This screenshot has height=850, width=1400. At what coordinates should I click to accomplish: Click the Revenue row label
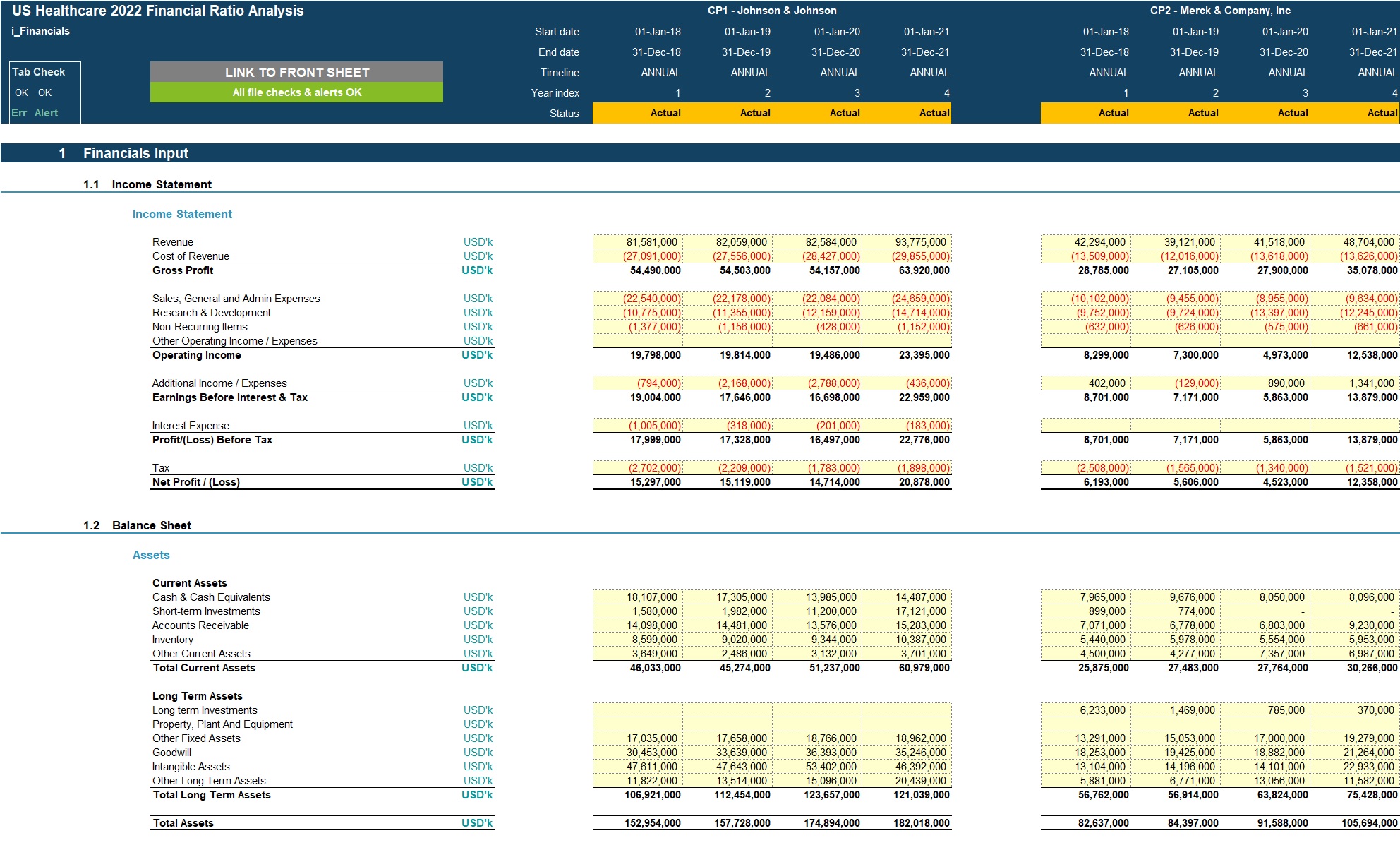tap(173, 242)
